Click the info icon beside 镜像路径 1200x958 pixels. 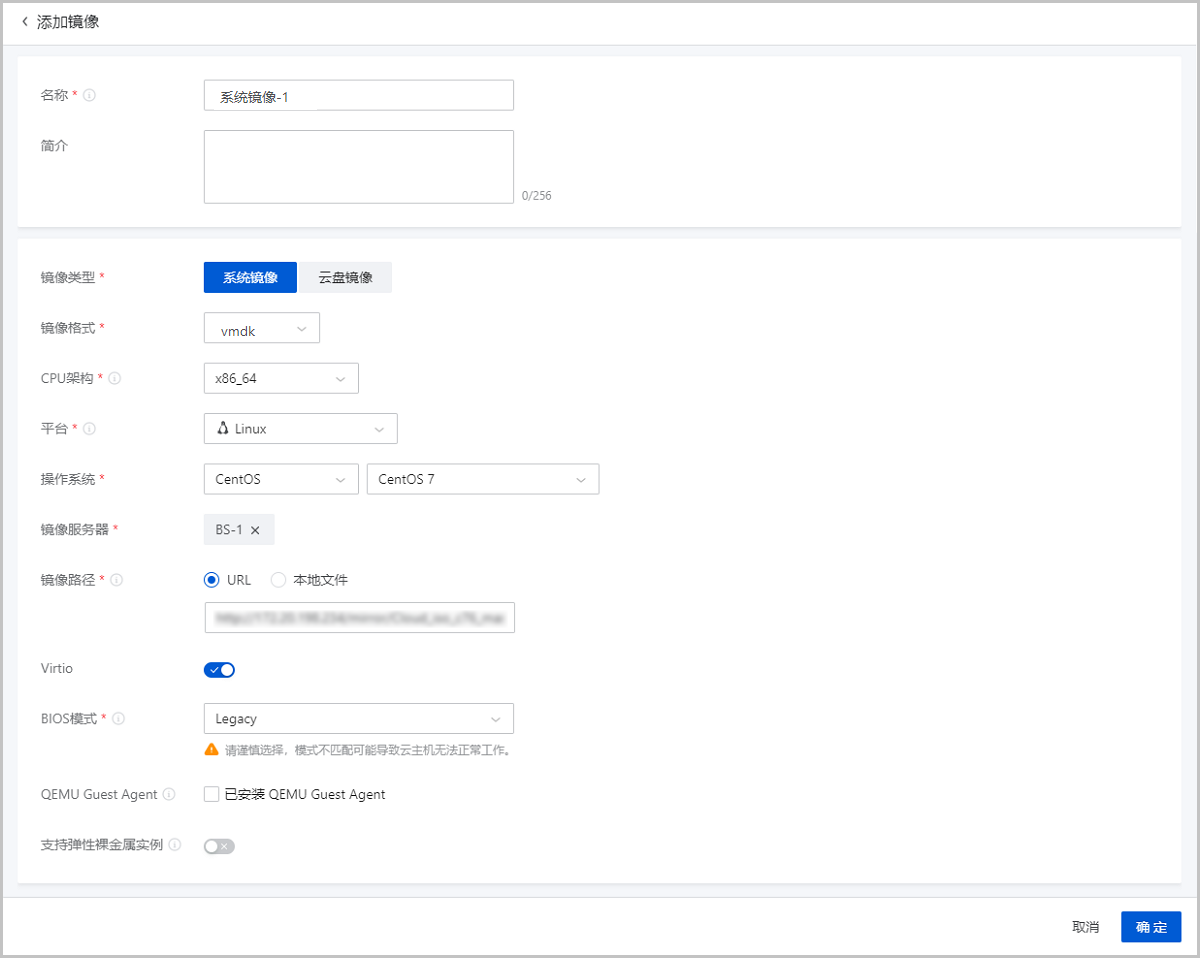pyautogui.click(x=117, y=580)
